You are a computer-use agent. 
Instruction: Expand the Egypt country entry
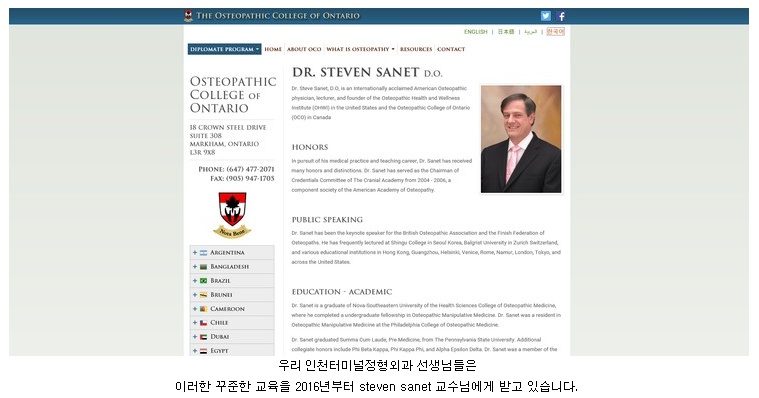pyautogui.click(x=232, y=351)
